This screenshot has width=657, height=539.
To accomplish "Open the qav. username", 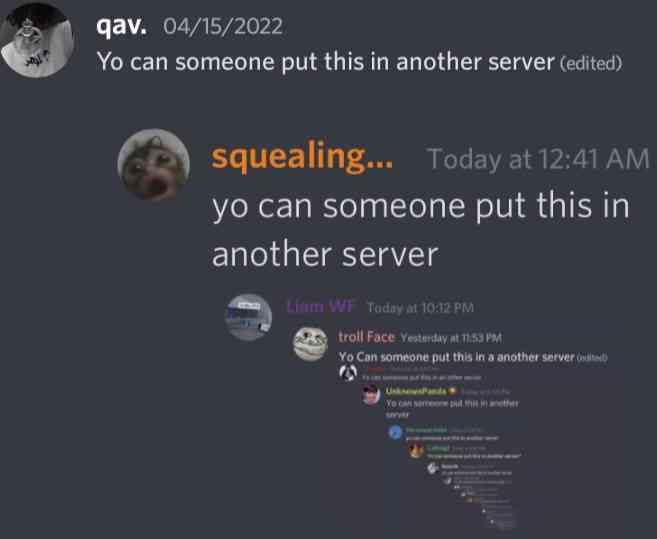I will point(122,26).
